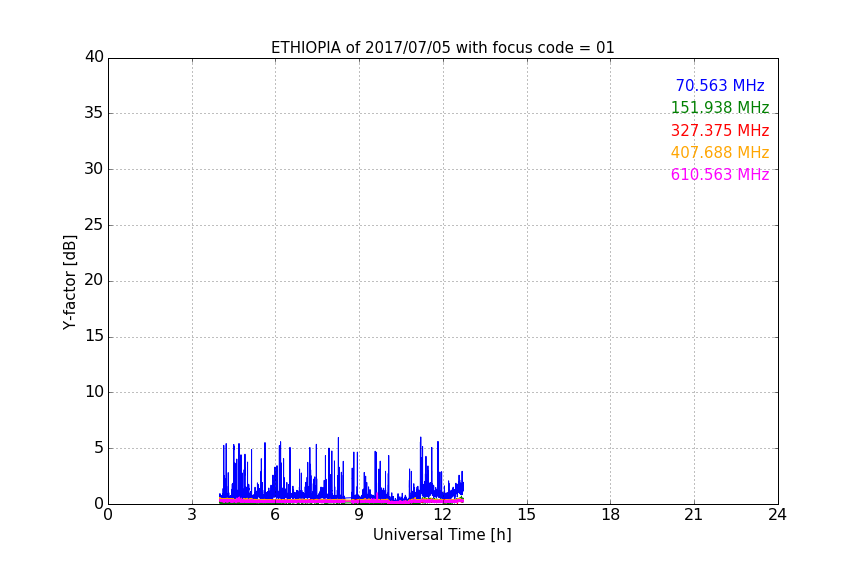Click x-axis tick value 21
The width and height of the screenshot is (864, 576).
click(694, 515)
